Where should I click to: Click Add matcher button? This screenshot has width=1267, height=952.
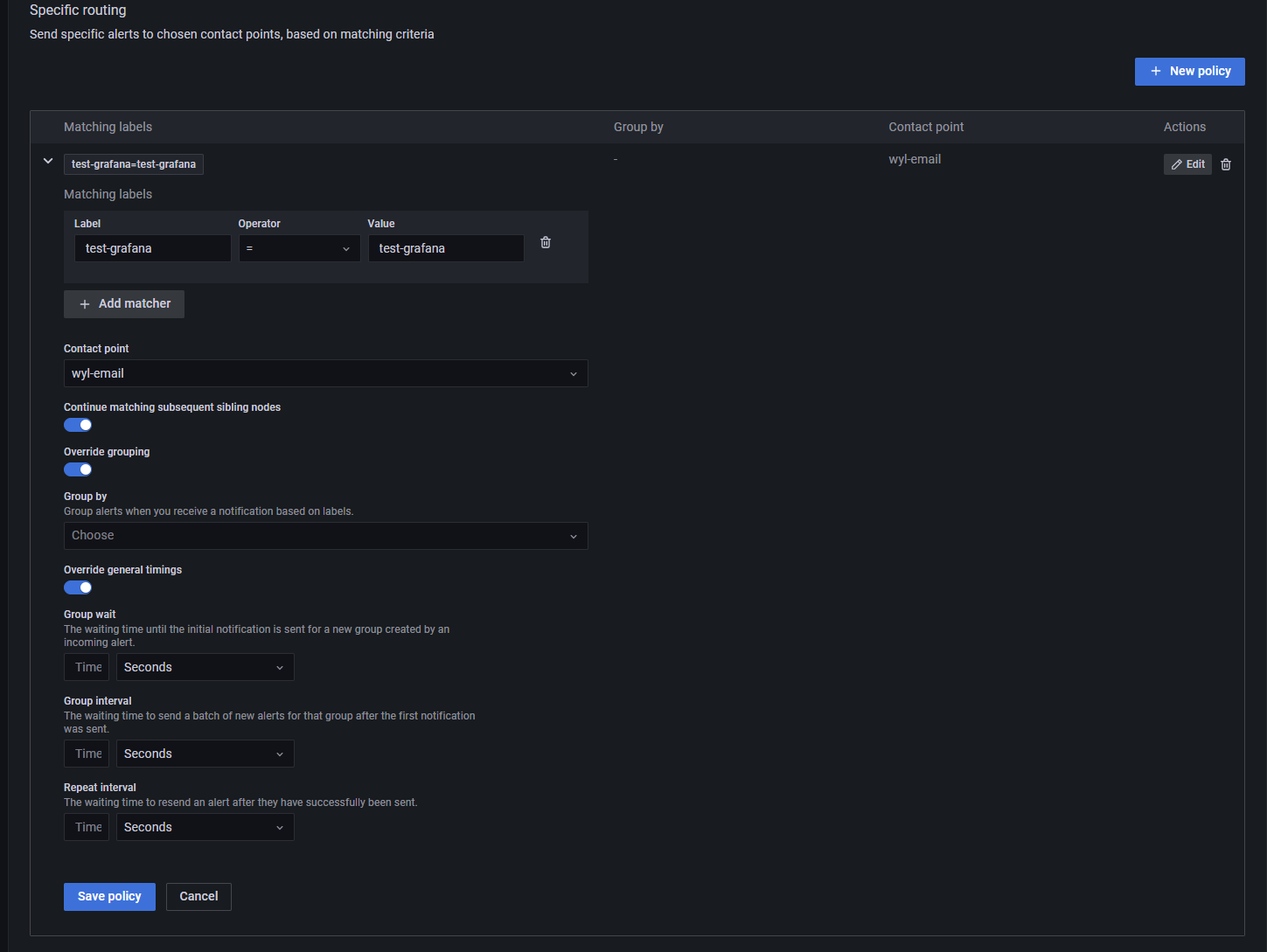click(x=124, y=304)
